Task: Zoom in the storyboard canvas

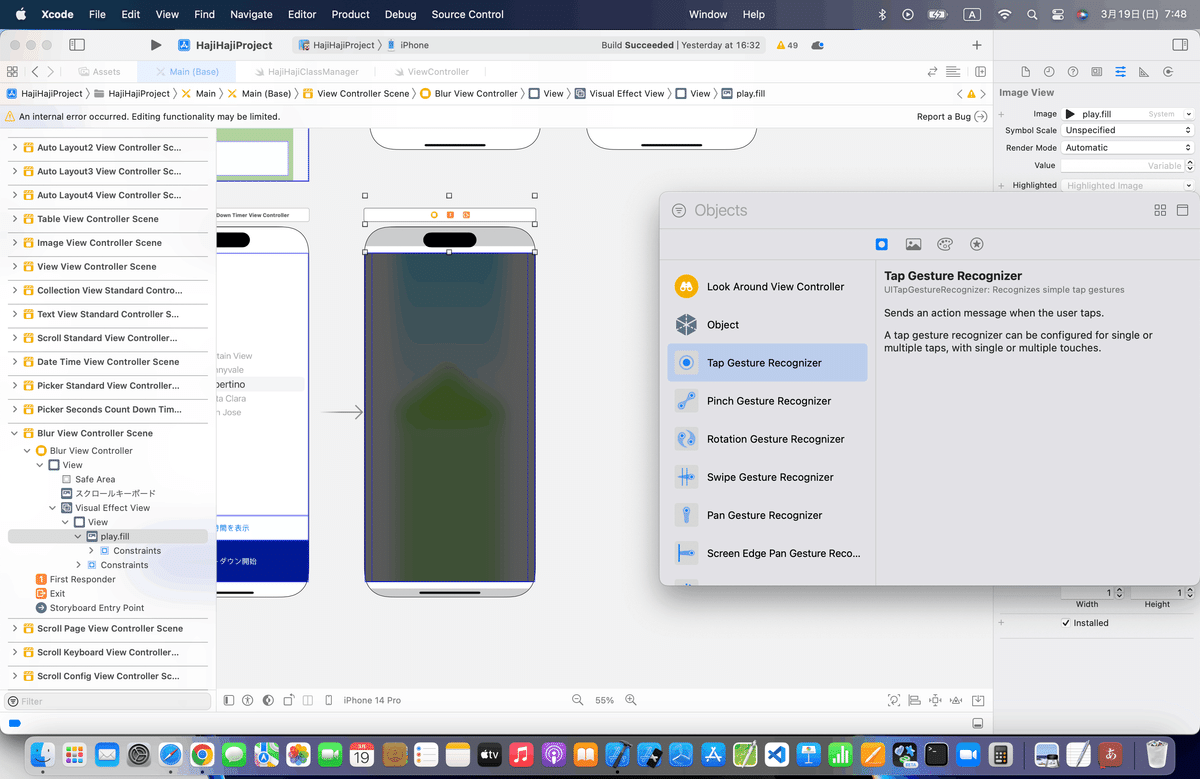Action: pos(632,700)
